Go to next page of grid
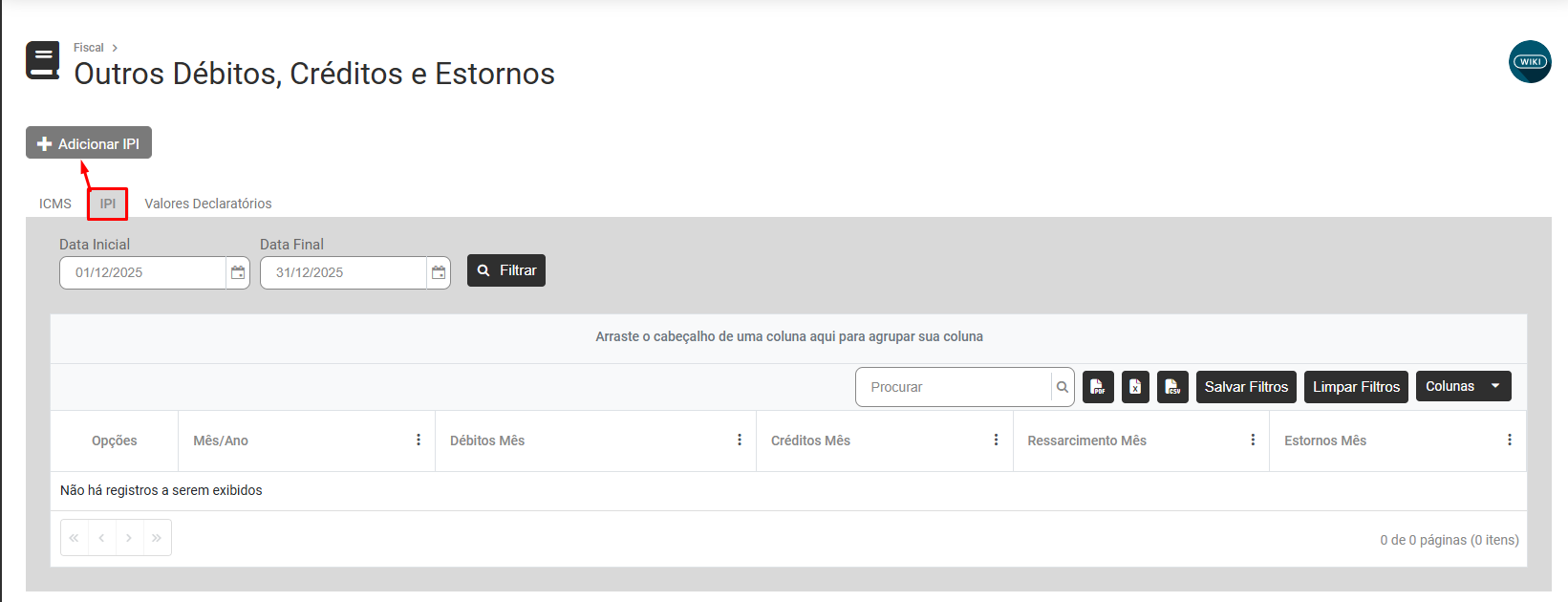Screen dimensions: 1568x602 pos(129,538)
